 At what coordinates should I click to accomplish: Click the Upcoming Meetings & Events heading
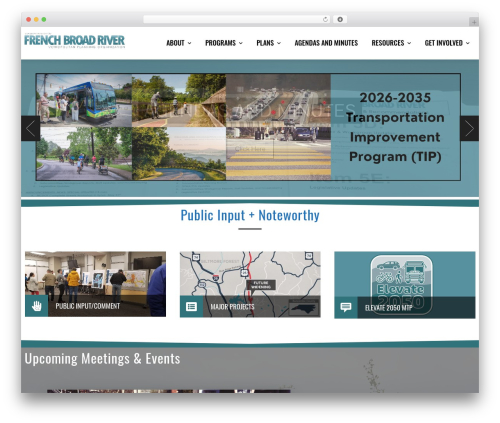[102, 359]
